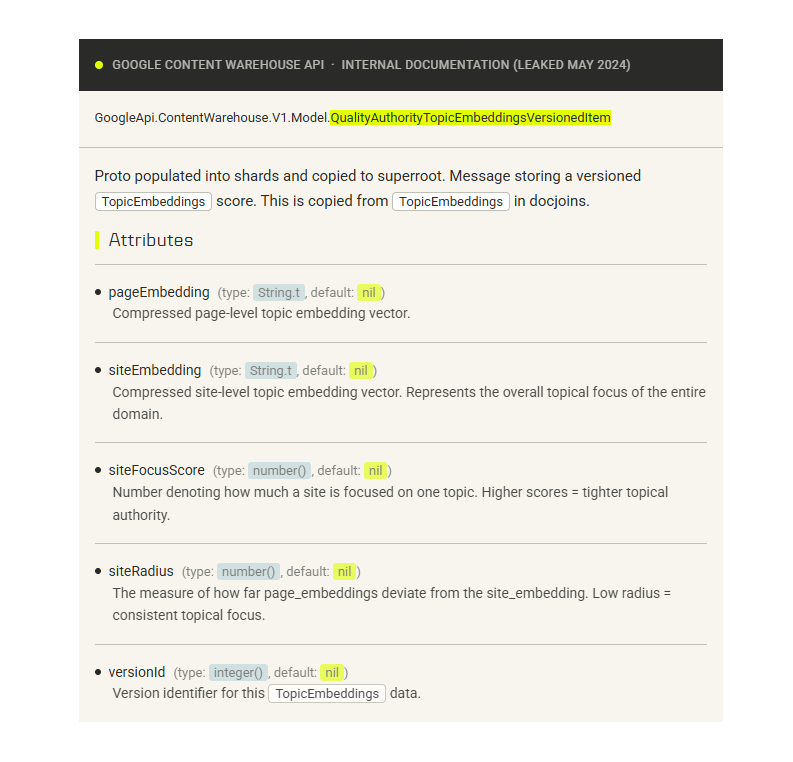This screenshot has height=762, width=793.
Task: Click the Attributes section heading
Action: (151, 240)
